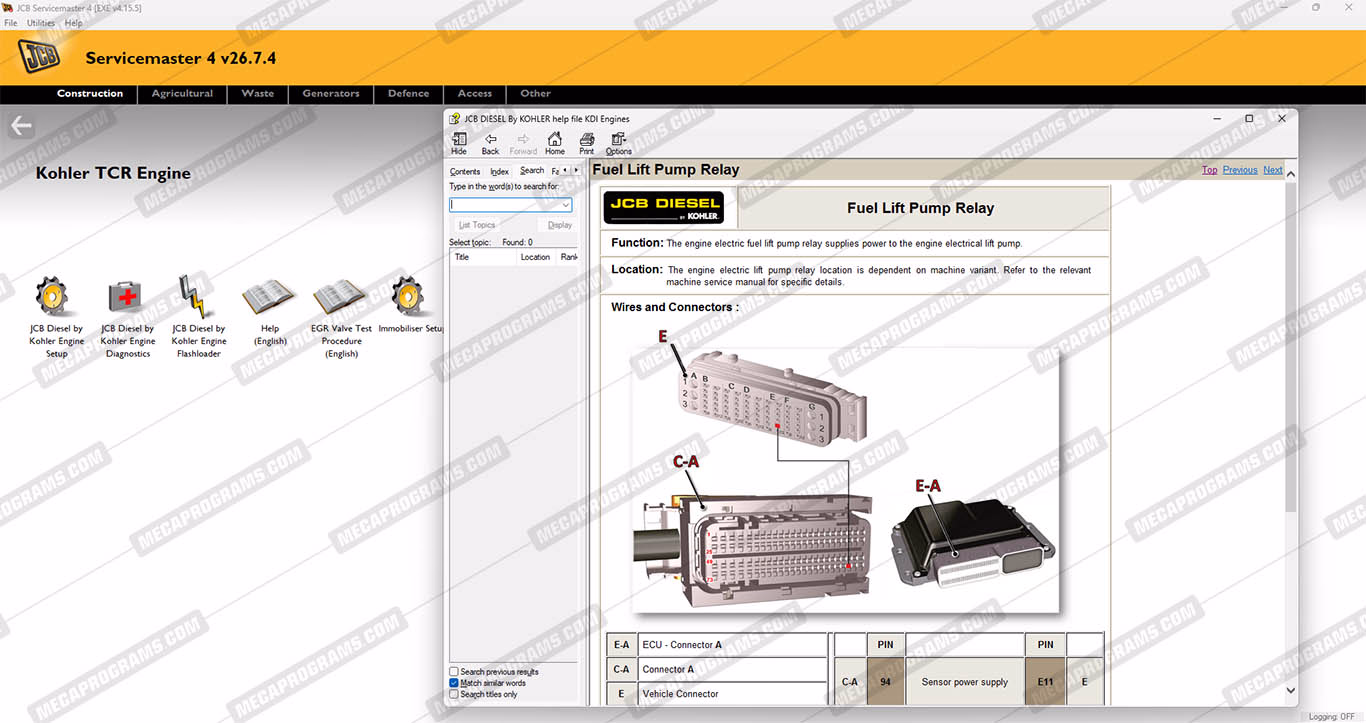Print the current help topic
Image resolution: width=1366 pixels, height=723 pixels.
pos(587,143)
